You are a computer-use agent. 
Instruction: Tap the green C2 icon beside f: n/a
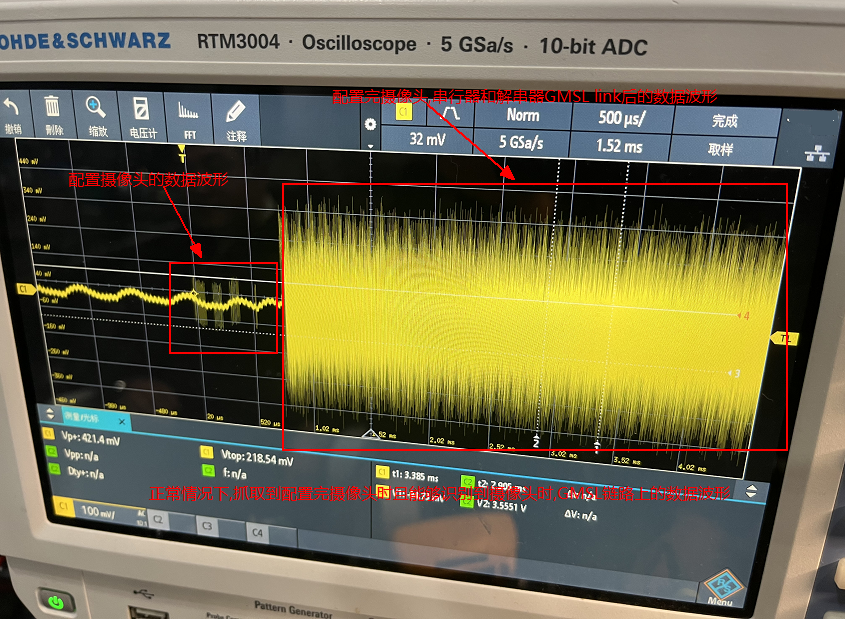click(209, 471)
